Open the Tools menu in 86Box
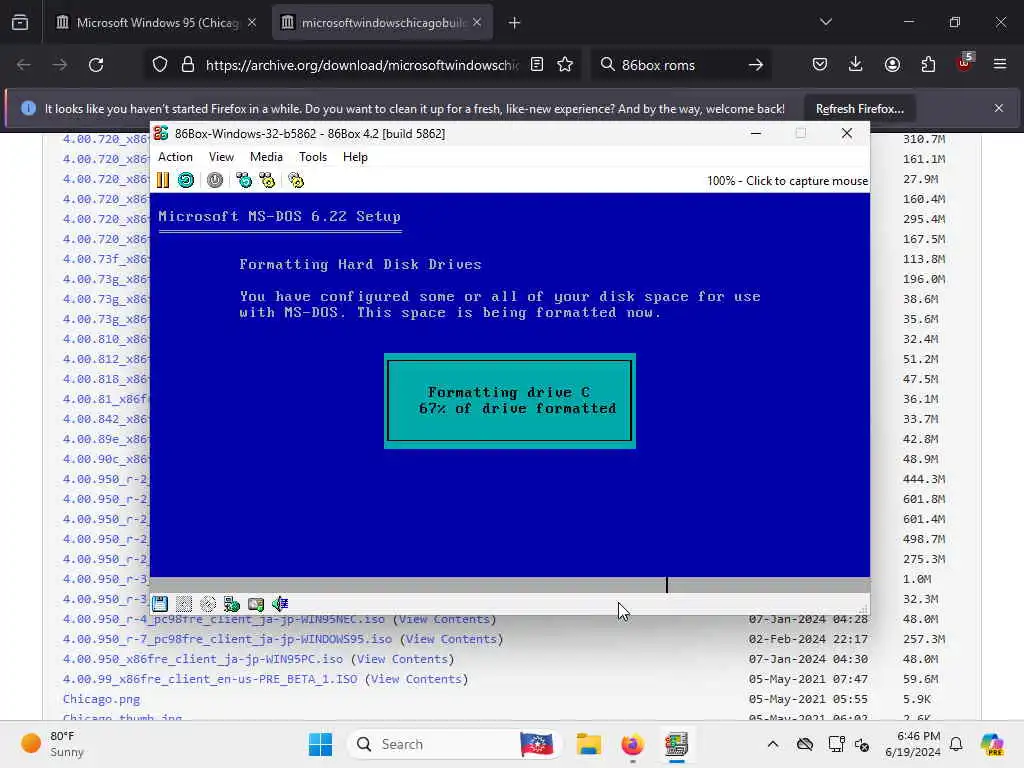Image resolution: width=1024 pixels, height=768 pixels. (x=313, y=157)
